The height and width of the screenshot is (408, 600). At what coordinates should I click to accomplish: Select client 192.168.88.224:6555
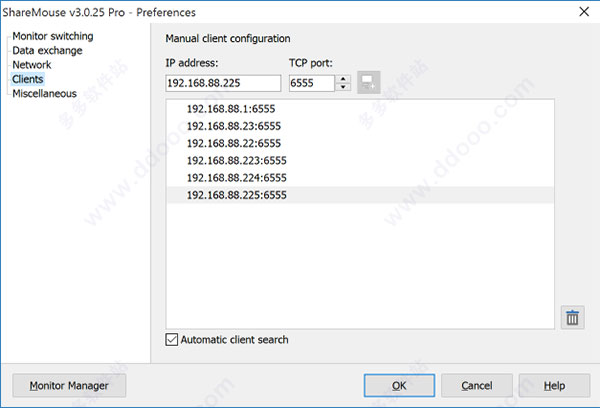(360, 178)
